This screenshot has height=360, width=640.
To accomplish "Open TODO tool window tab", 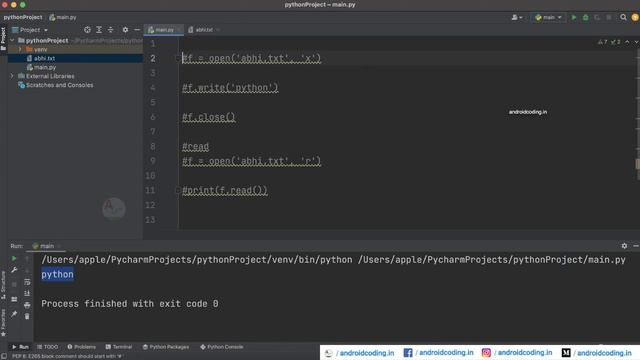I will click(x=47, y=347).
